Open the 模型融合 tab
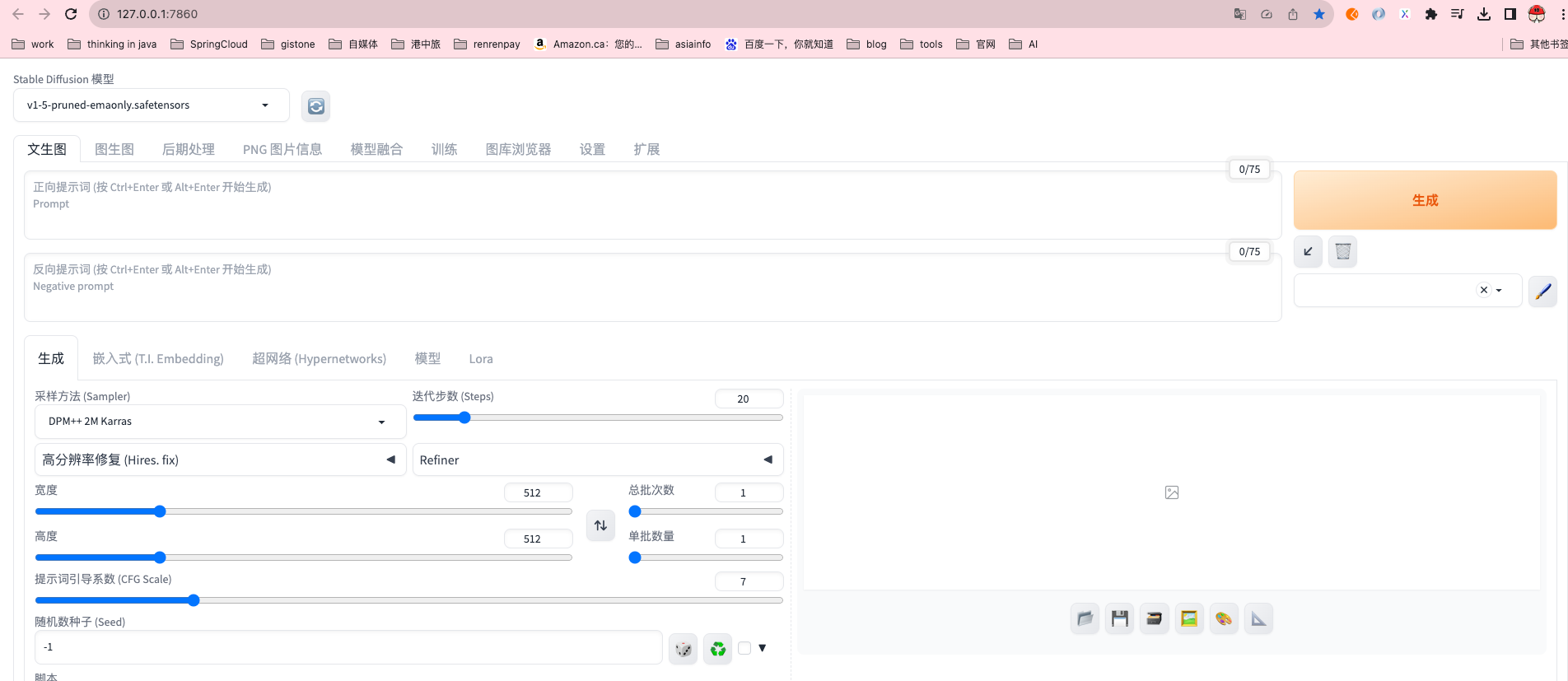 (x=377, y=149)
